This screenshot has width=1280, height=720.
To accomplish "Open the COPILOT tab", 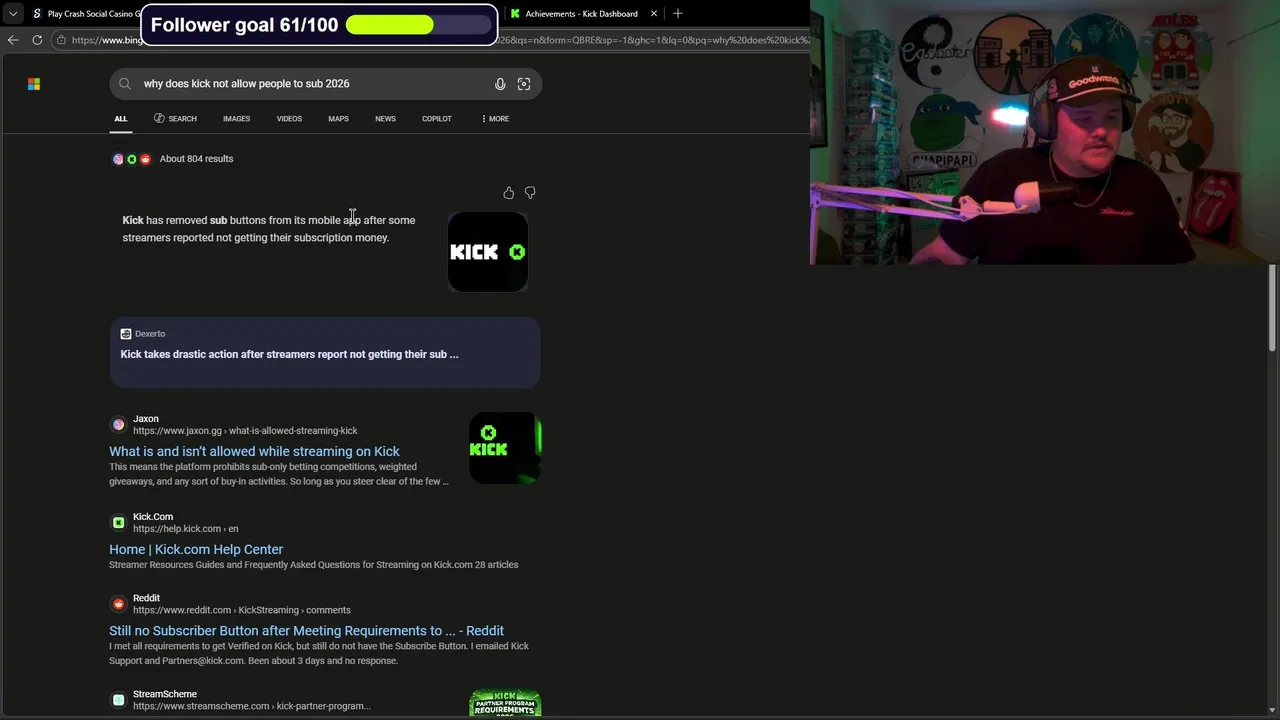I will (x=437, y=119).
